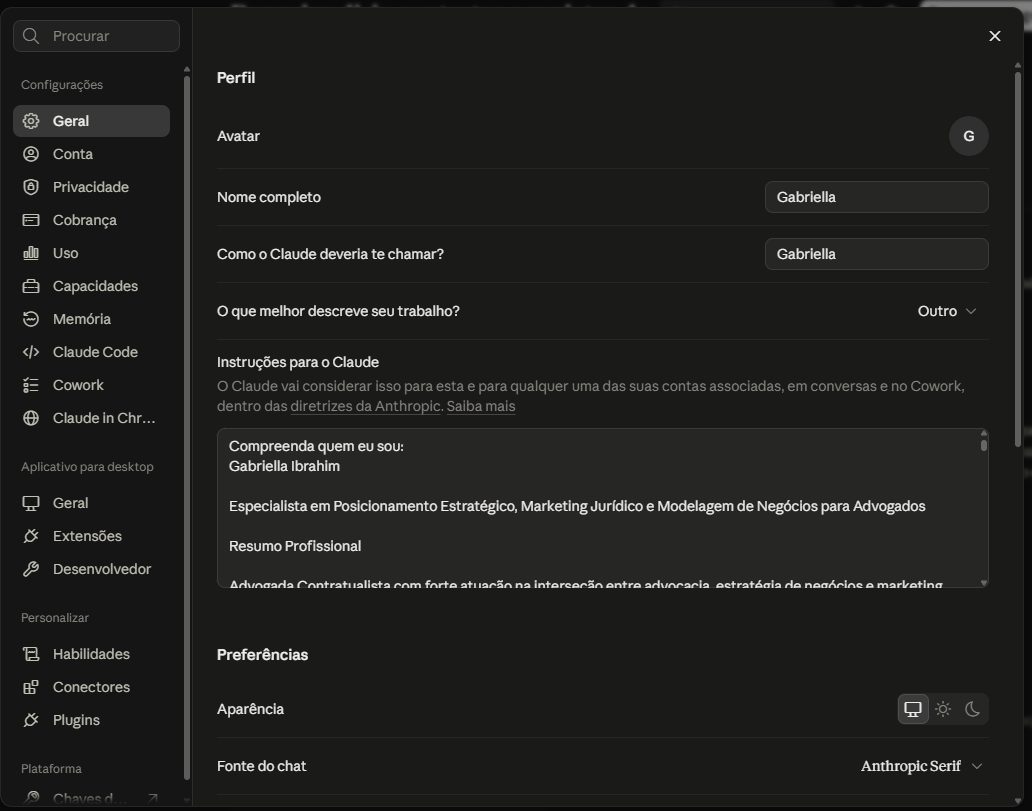Image resolution: width=1032 pixels, height=811 pixels.
Task: Click the person icon next to Conta
Action: coord(31,154)
